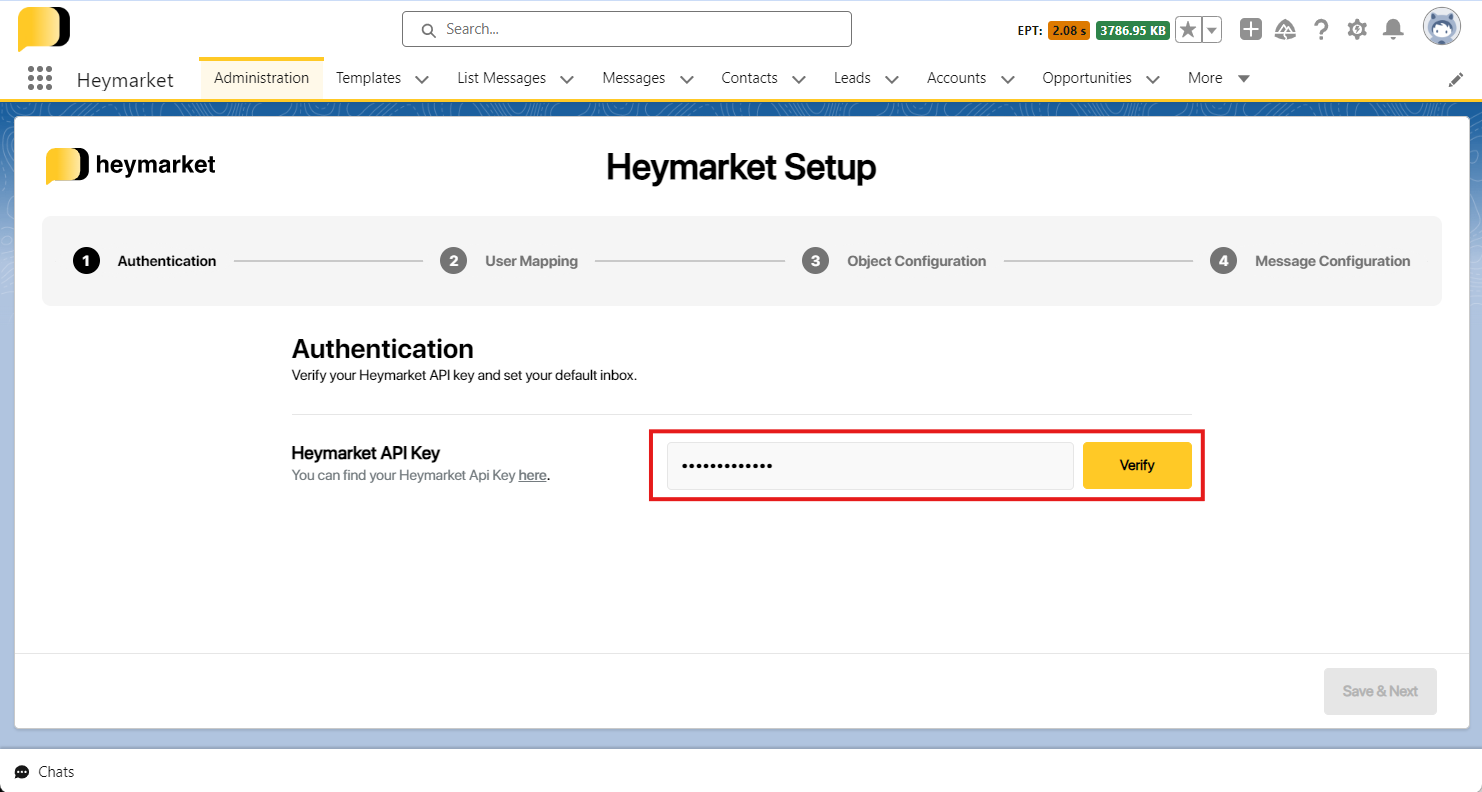Open the Opportunities tab
The image size is (1482, 792).
tap(1087, 78)
